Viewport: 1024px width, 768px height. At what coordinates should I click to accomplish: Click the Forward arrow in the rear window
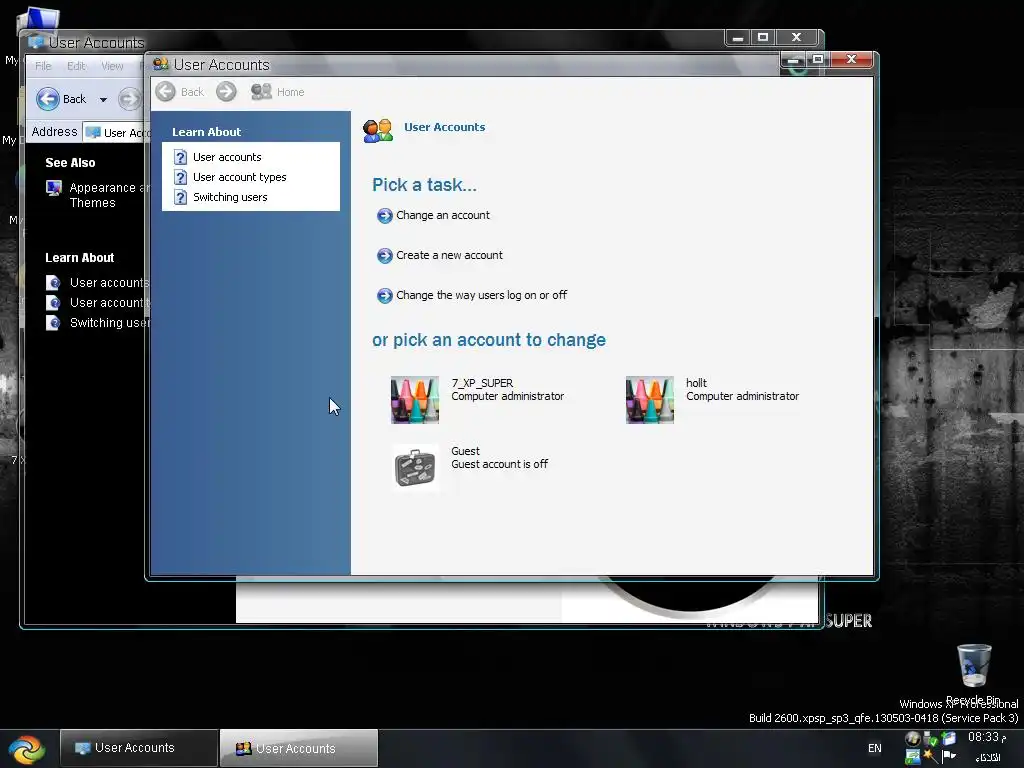(129, 99)
